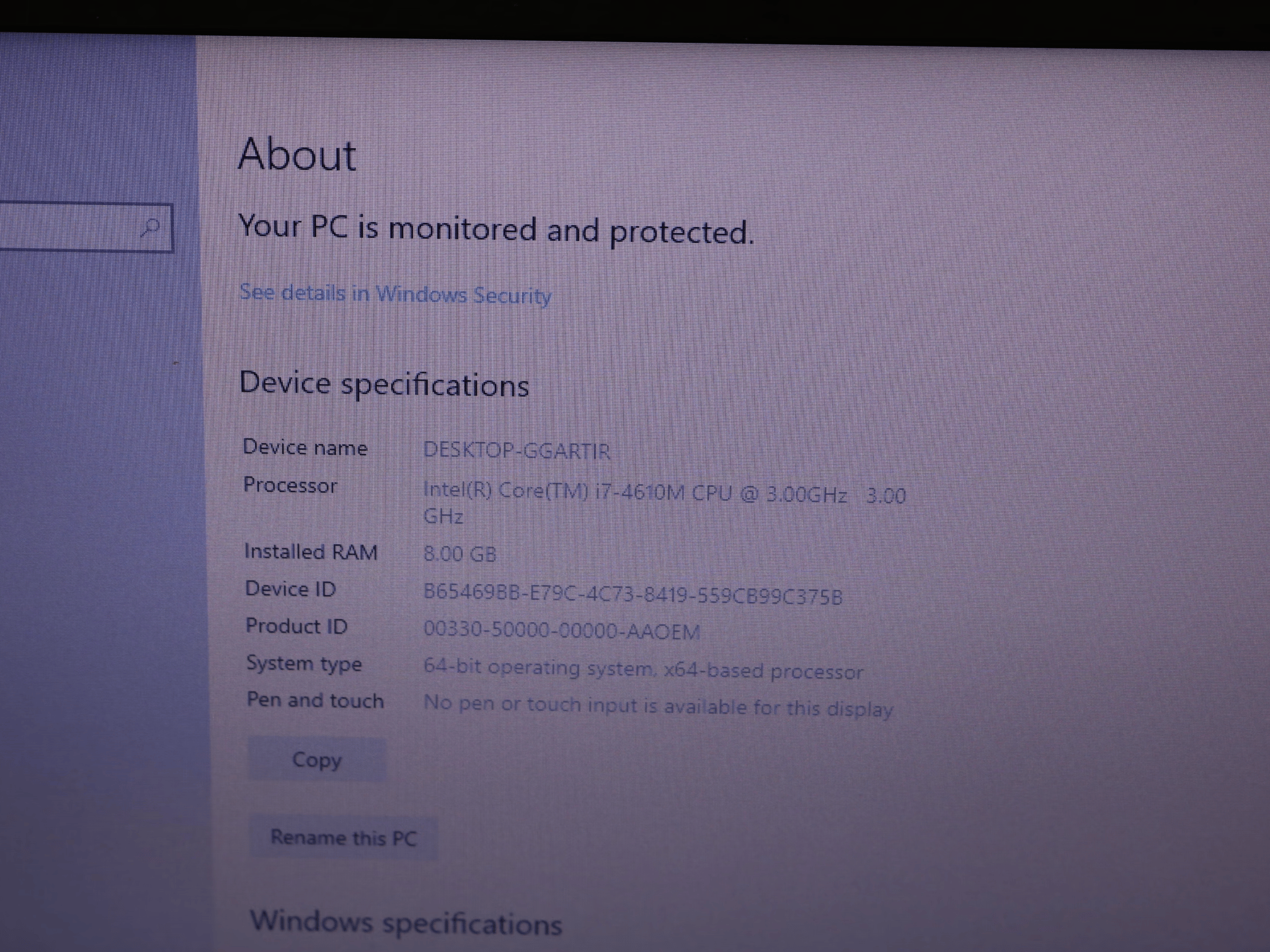The width and height of the screenshot is (1270, 952).
Task: Click the Processor row label
Action: pyautogui.click(x=291, y=486)
